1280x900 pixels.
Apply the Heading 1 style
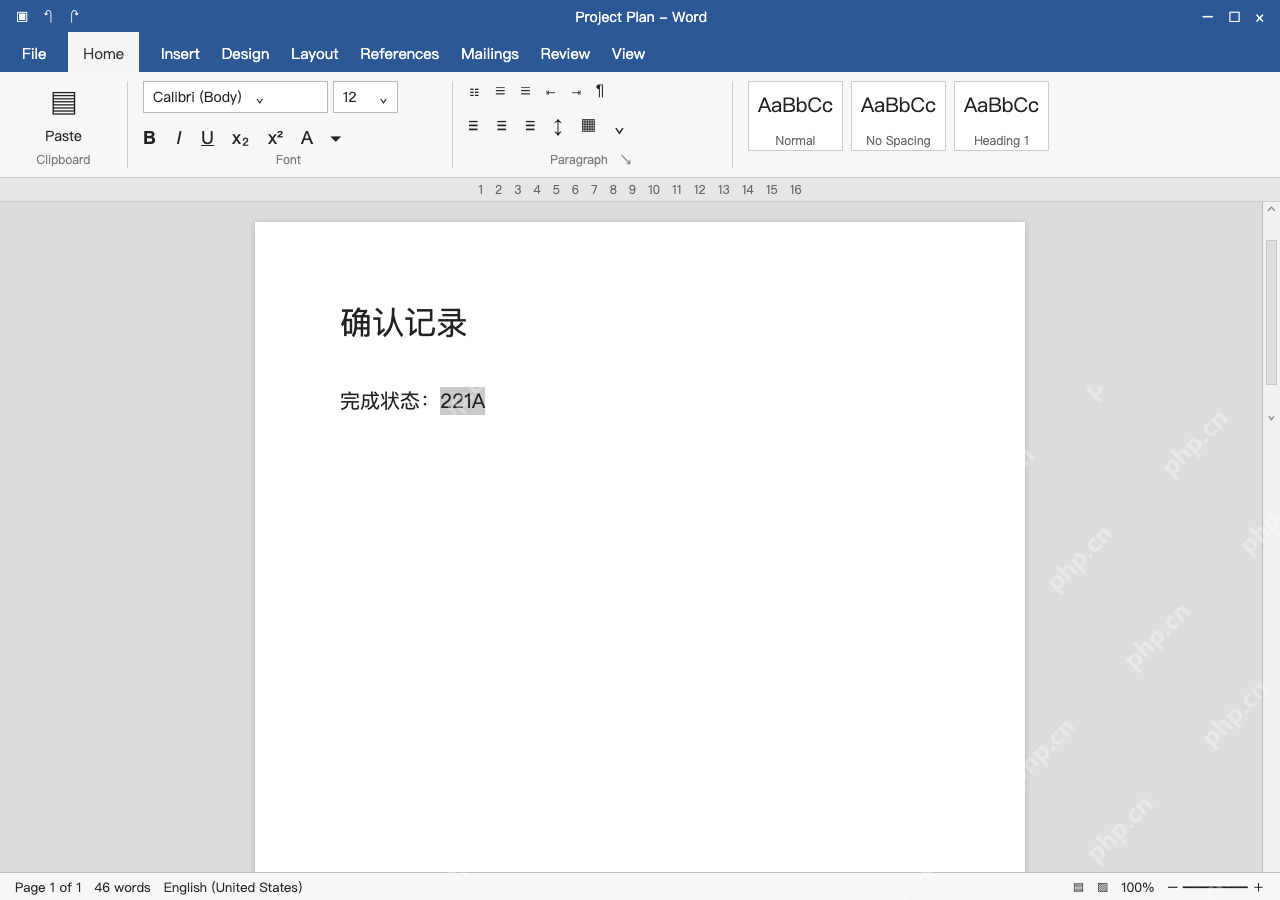click(x=1001, y=116)
